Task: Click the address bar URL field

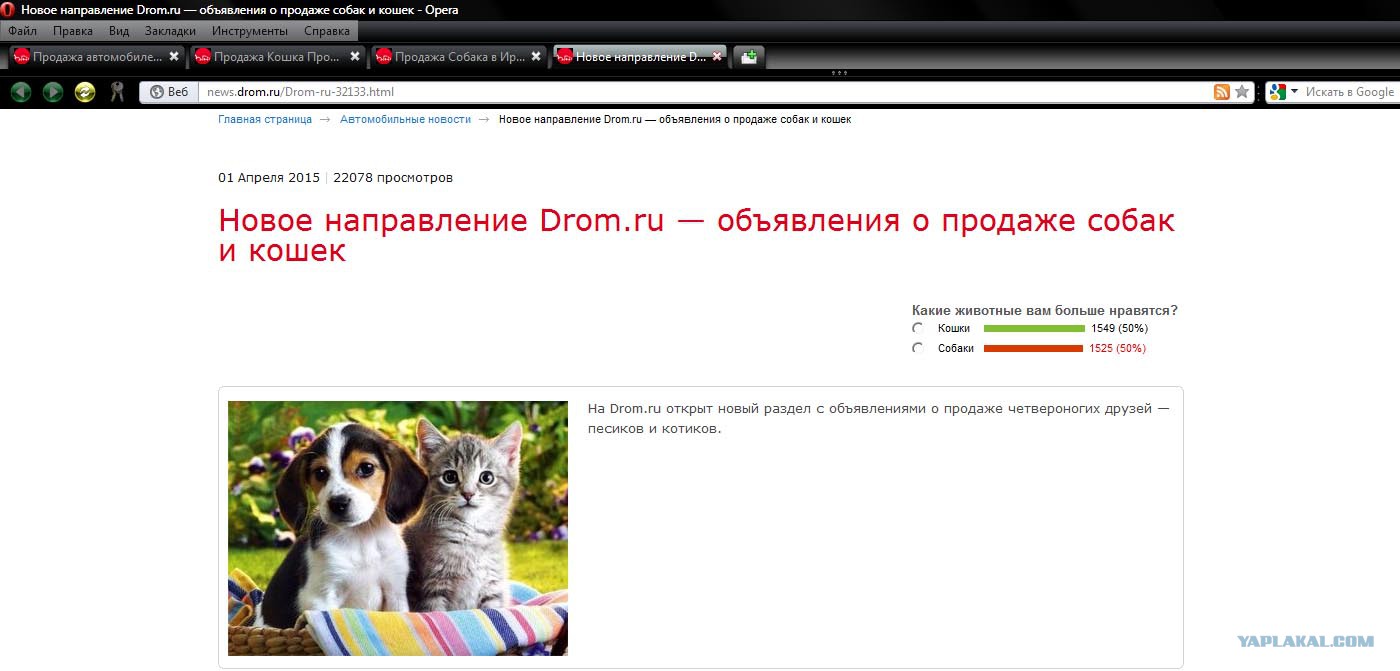Action: [x=705, y=92]
